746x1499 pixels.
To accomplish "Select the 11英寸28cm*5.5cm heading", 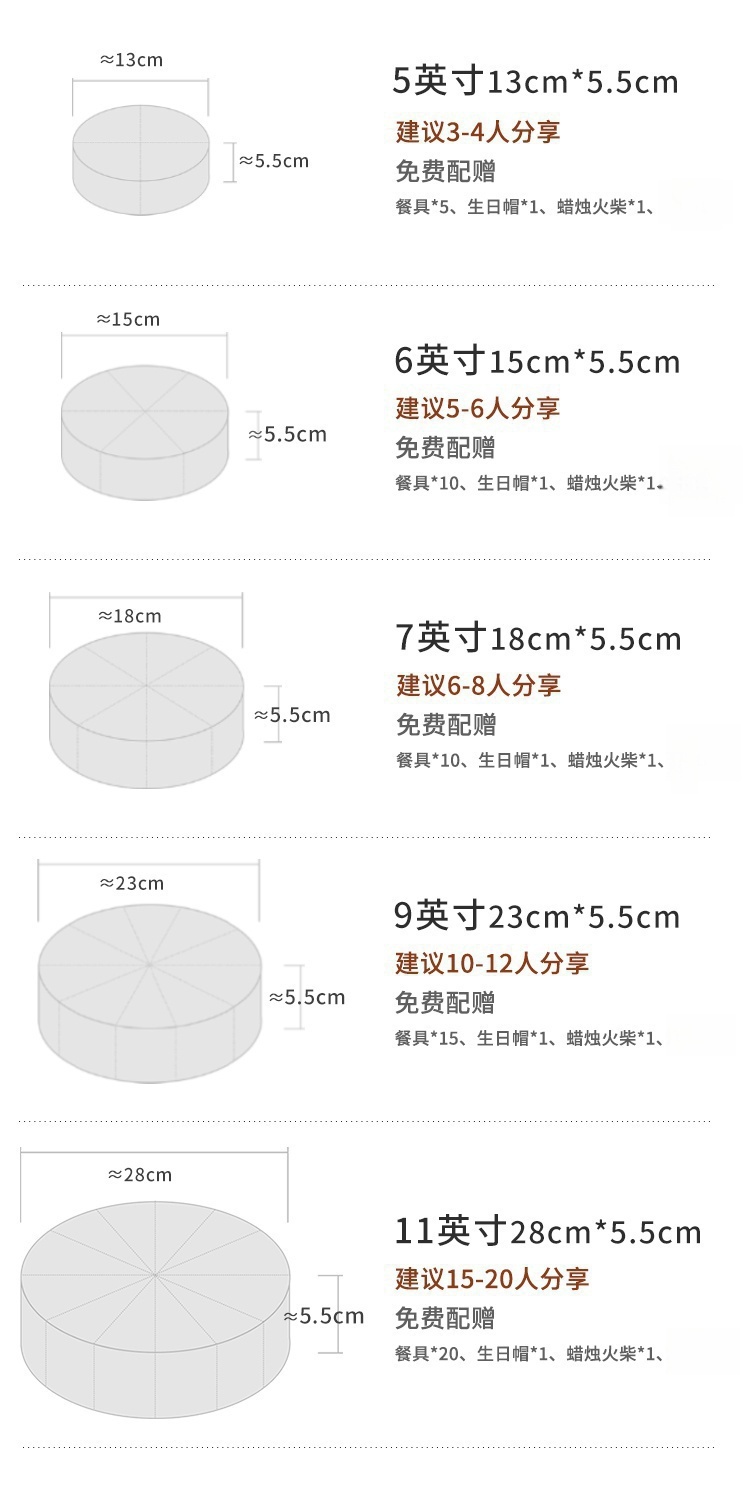I will 548,1232.
